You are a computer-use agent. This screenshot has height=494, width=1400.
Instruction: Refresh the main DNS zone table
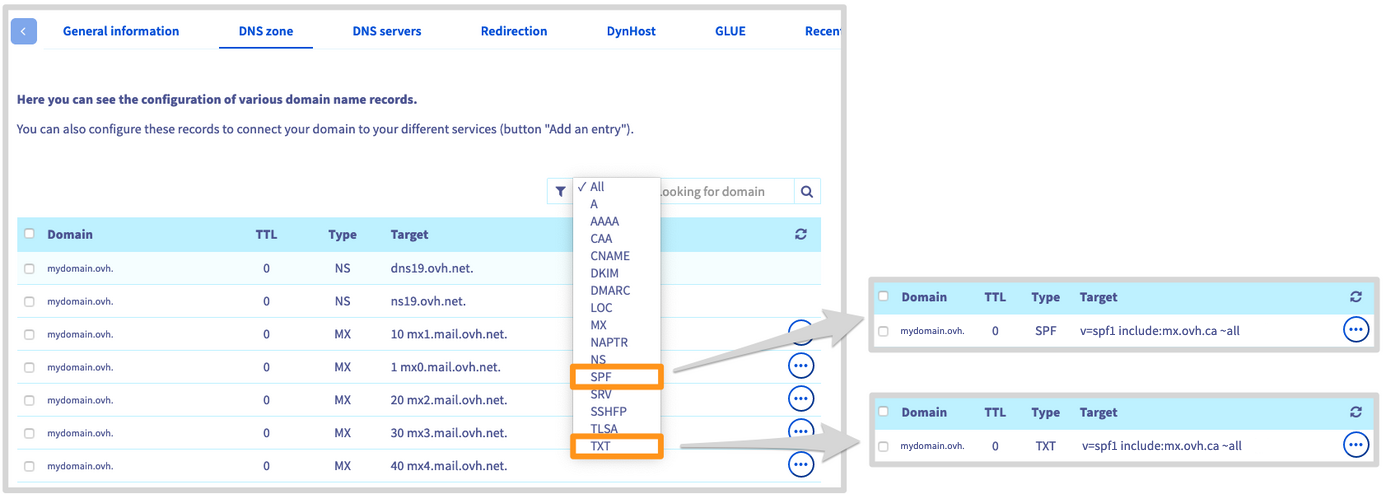point(800,234)
